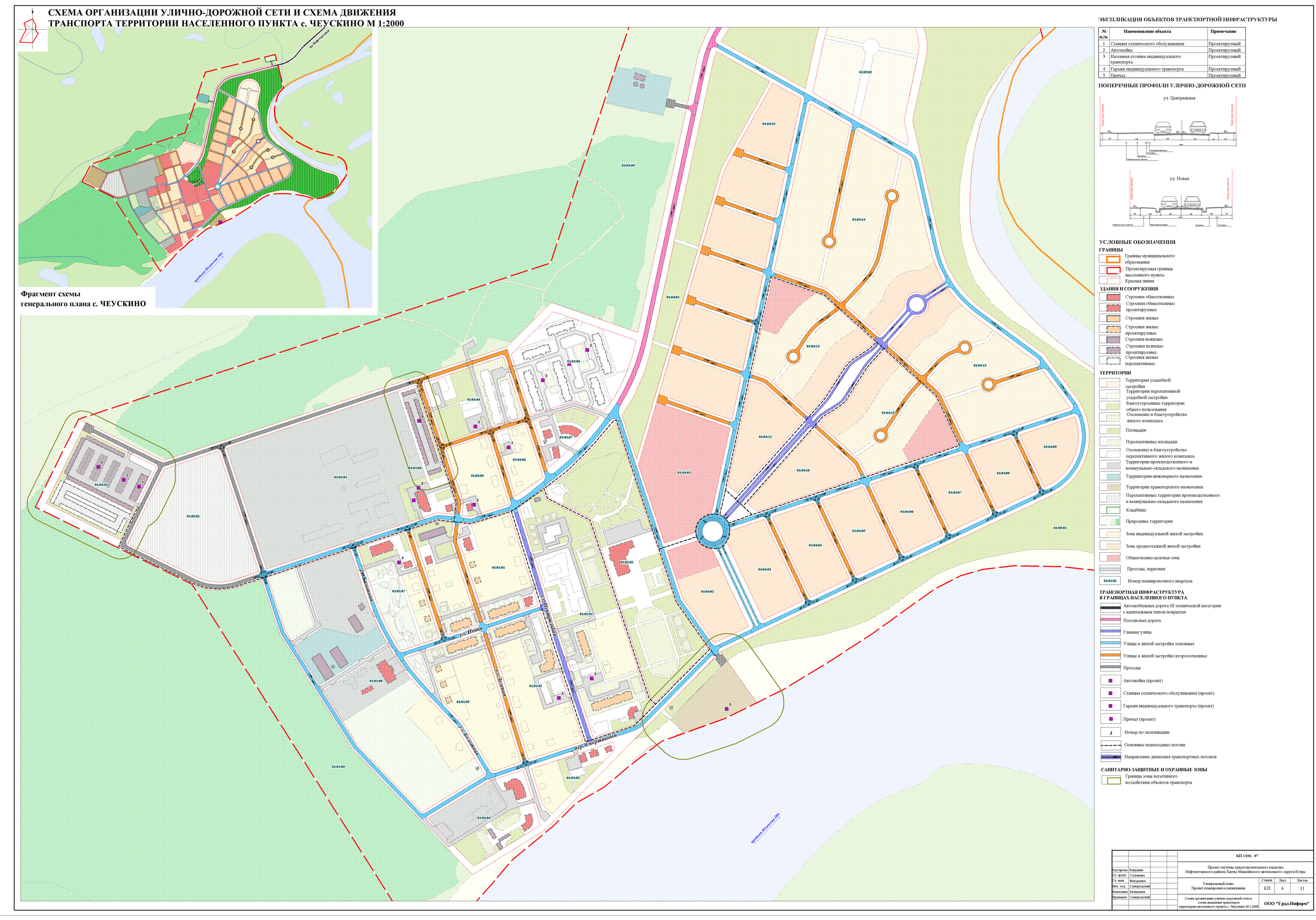Click the 'Территории инженерного назначения' teal swatch
The image size is (1316, 920).
point(1110,476)
